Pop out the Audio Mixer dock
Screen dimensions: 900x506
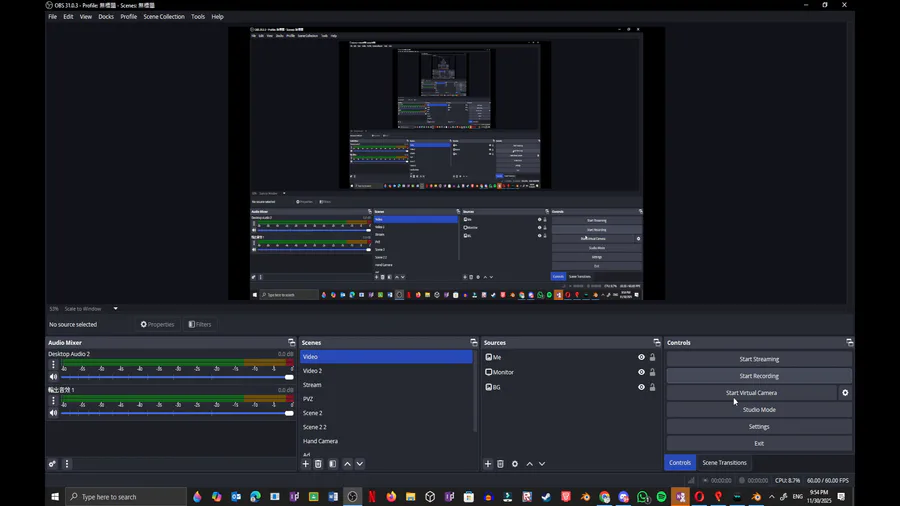pyautogui.click(x=292, y=342)
